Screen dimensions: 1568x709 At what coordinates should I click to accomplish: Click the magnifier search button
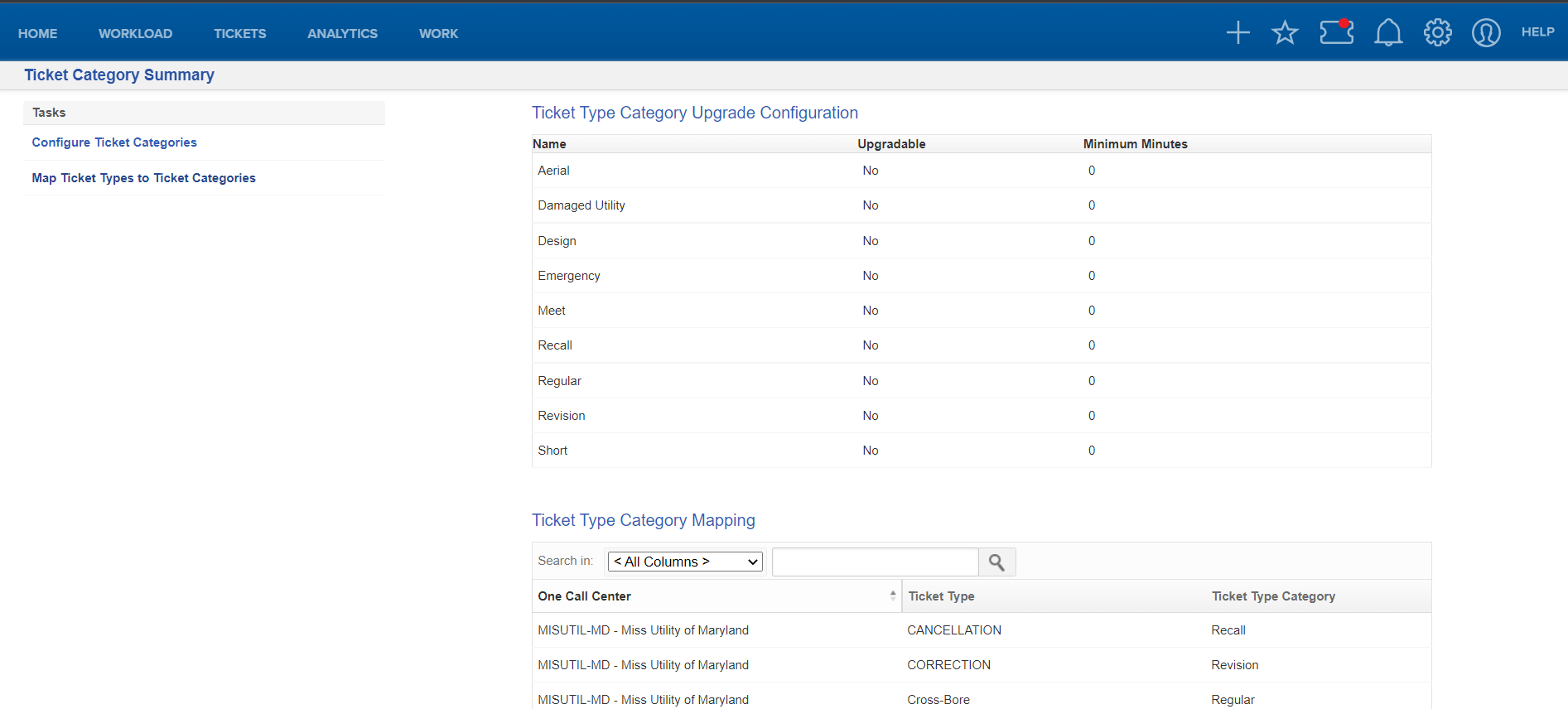pos(996,562)
